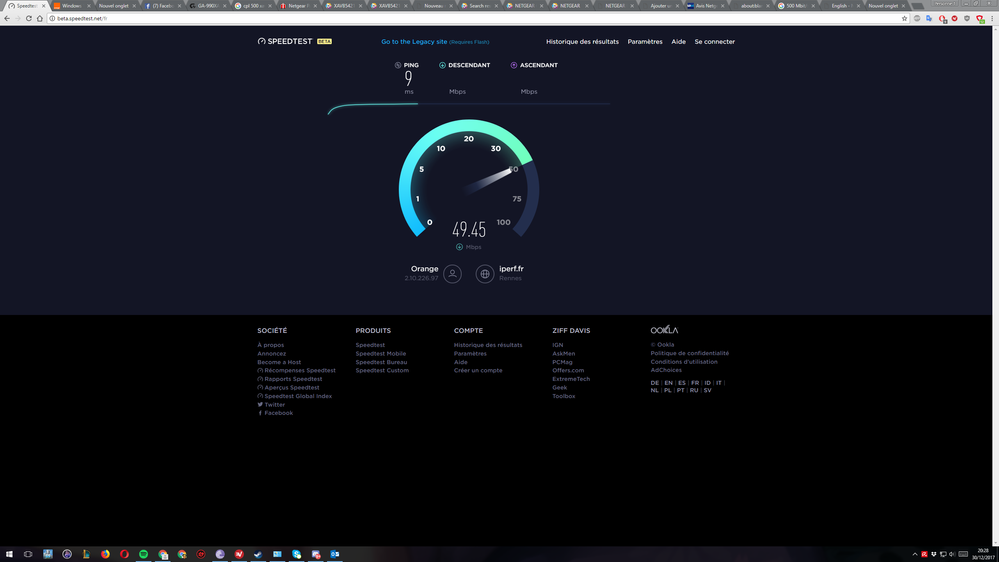Click the Ookla logo in footer

[664, 330]
